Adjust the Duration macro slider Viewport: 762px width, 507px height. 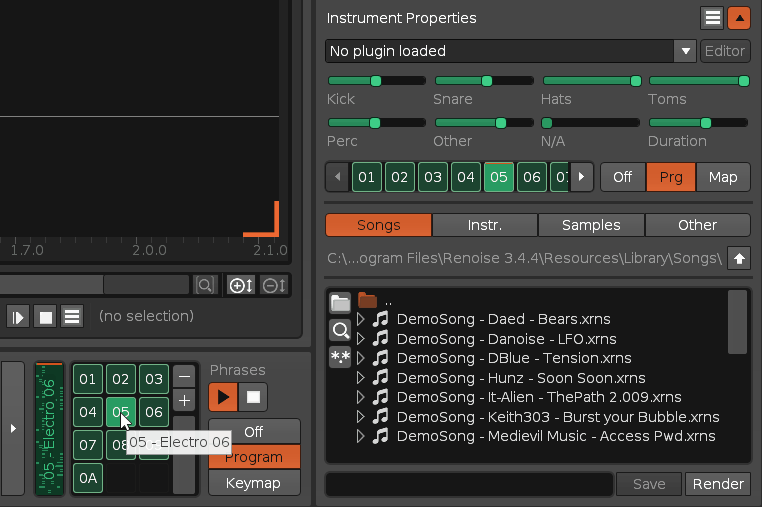click(x=699, y=122)
